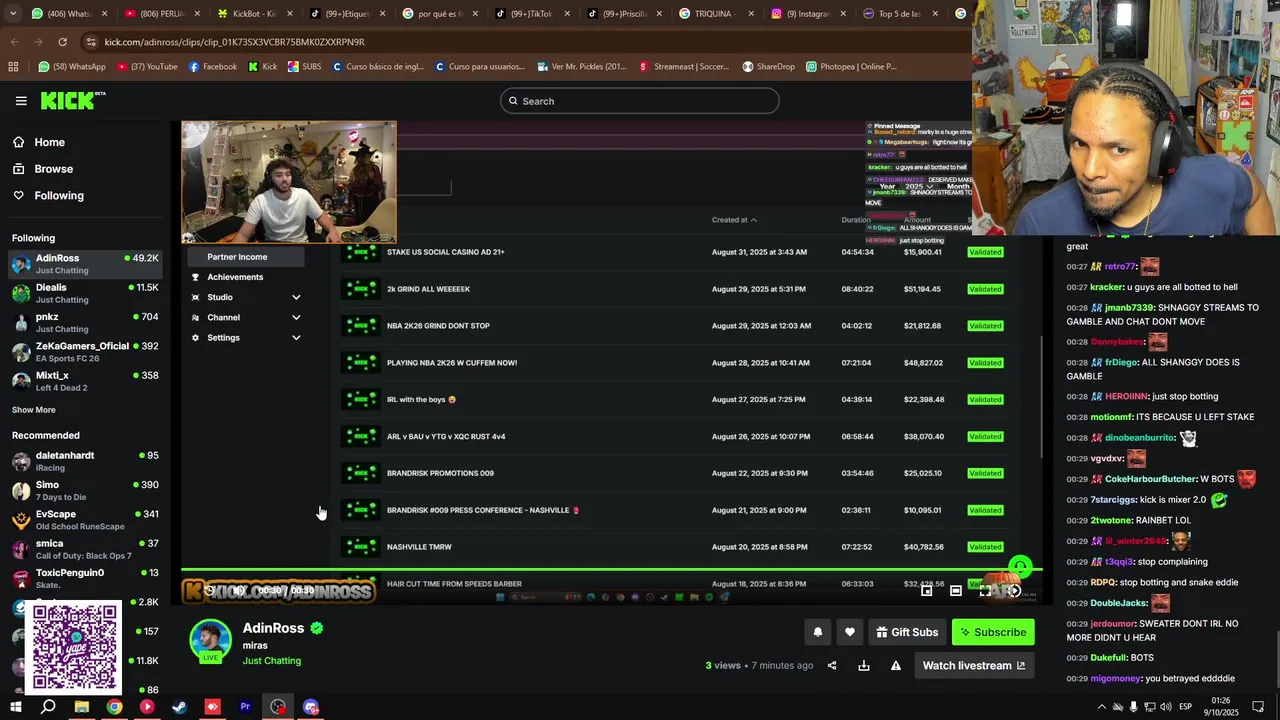
Task: Mute the clip player volume
Action: pyautogui.click(x=239, y=591)
